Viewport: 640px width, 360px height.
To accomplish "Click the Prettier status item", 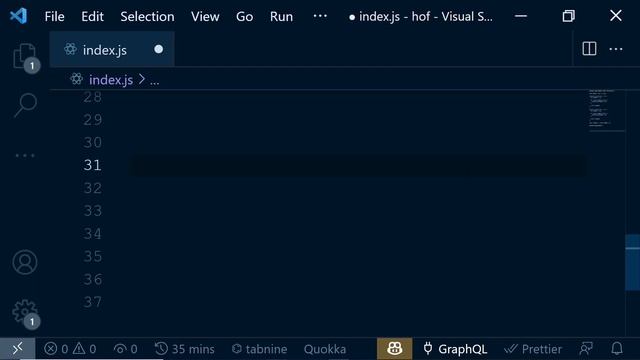I will pos(533,349).
